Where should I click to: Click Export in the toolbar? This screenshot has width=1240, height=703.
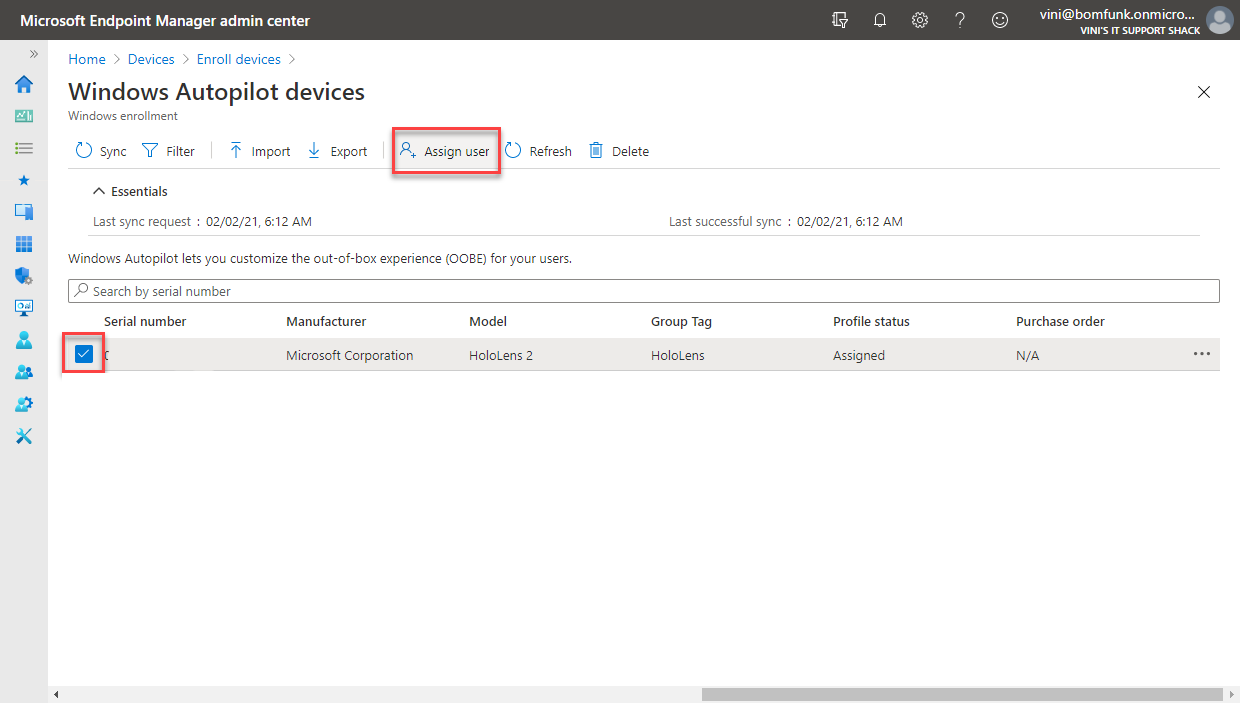click(337, 151)
